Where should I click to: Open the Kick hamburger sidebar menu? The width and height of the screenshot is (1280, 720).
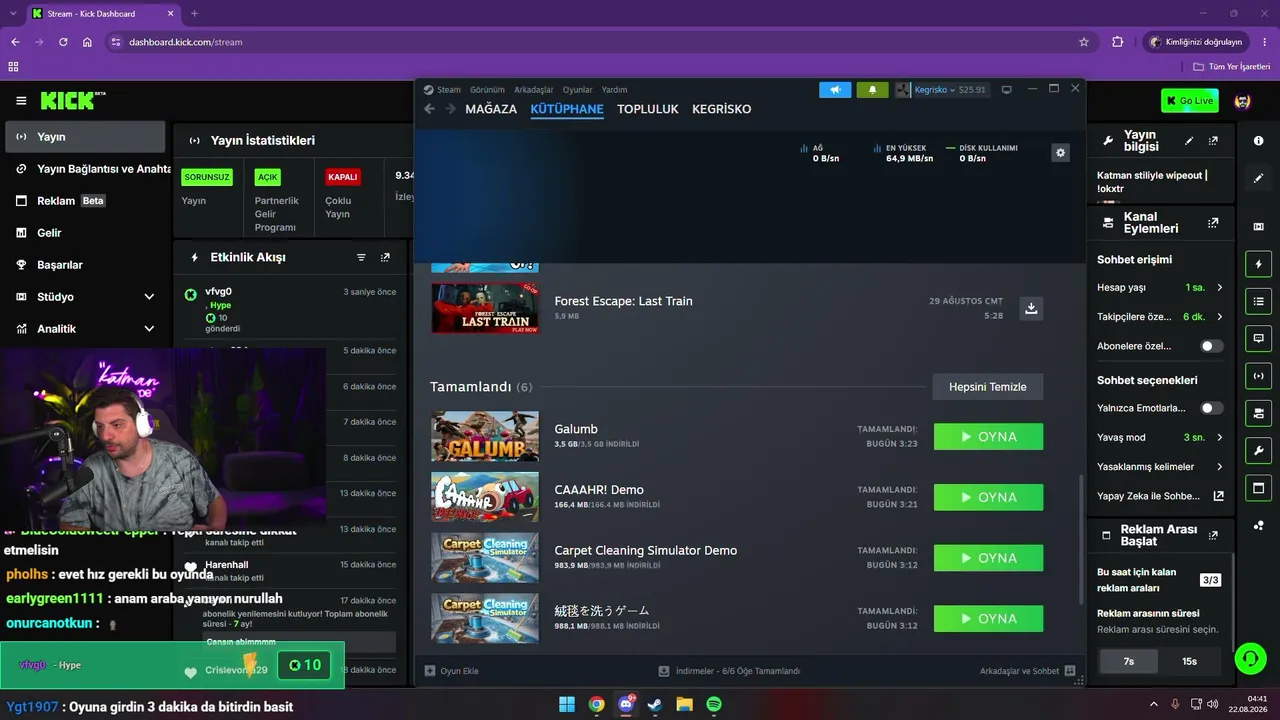[x=21, y=101]
